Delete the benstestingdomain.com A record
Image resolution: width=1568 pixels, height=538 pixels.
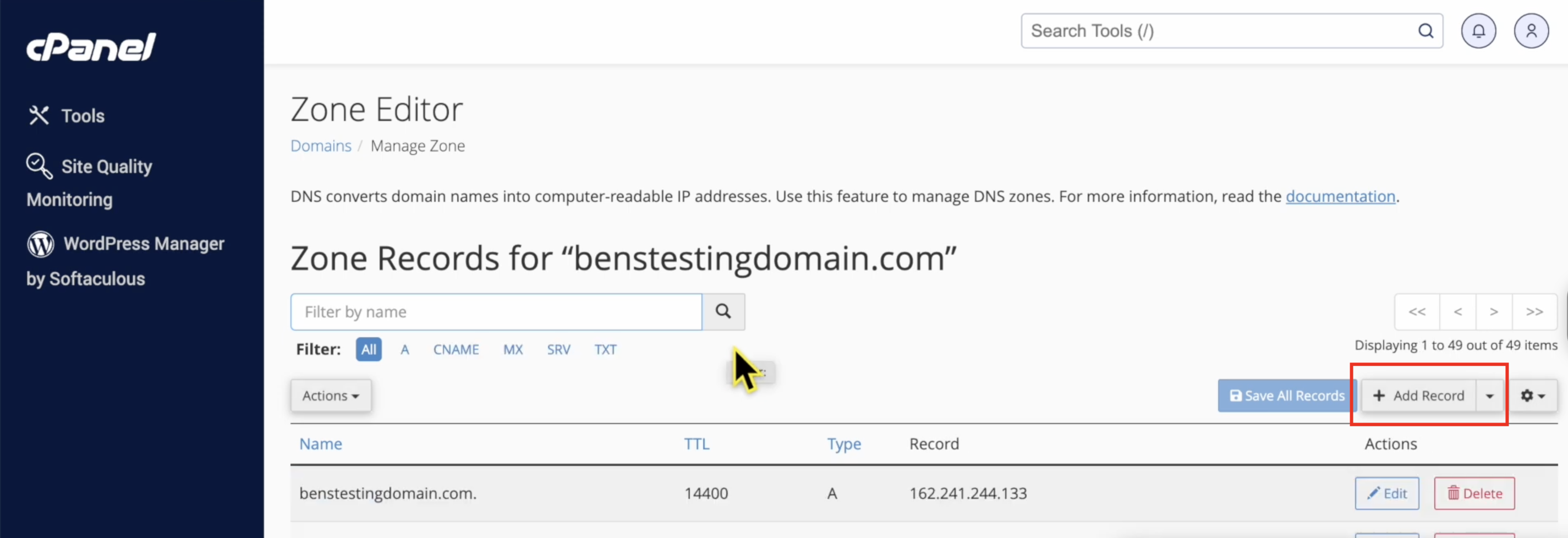1474,493
